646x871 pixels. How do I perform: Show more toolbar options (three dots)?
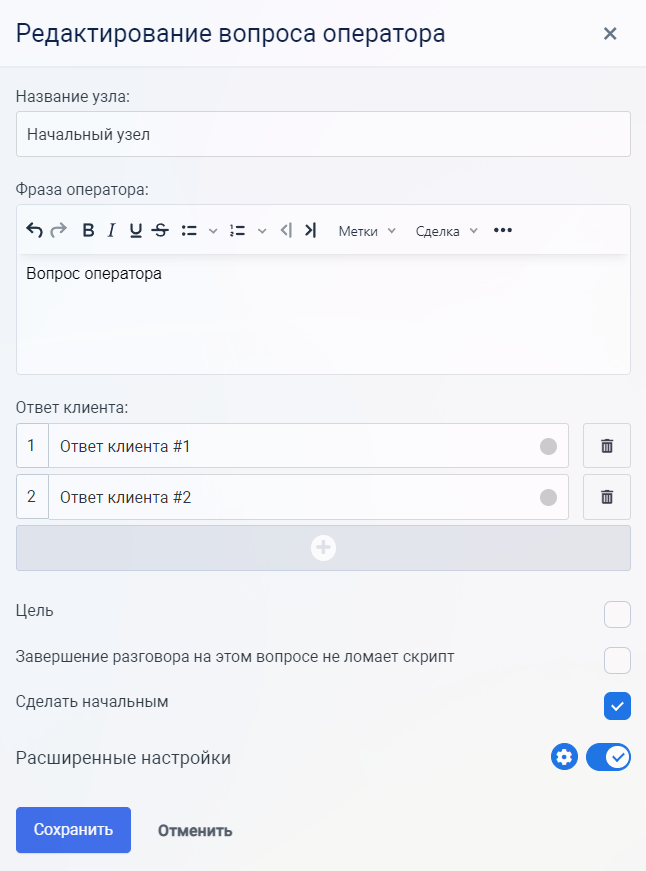(x=503, y=231)
